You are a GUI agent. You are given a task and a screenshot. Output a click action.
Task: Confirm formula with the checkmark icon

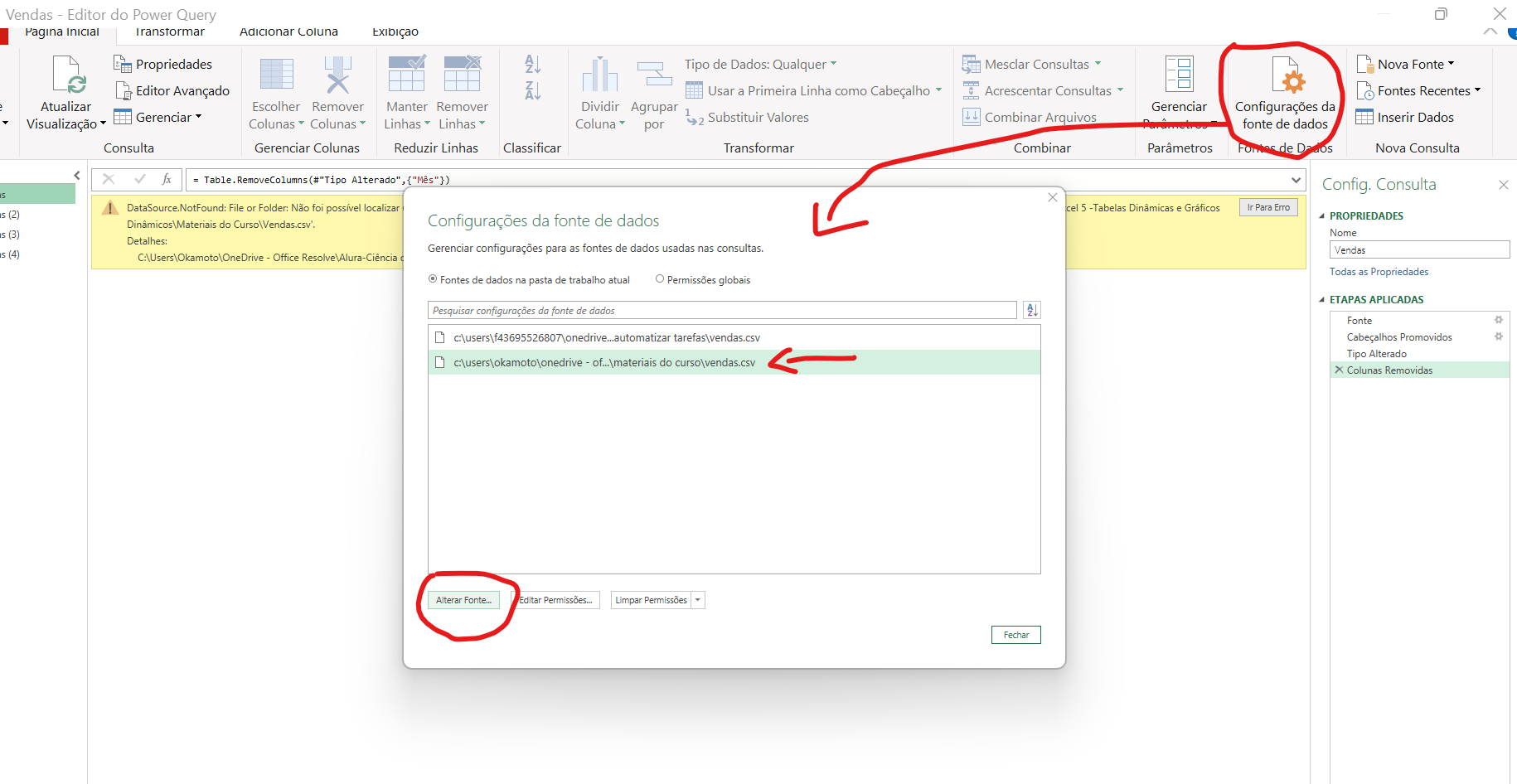coord(139,179)
